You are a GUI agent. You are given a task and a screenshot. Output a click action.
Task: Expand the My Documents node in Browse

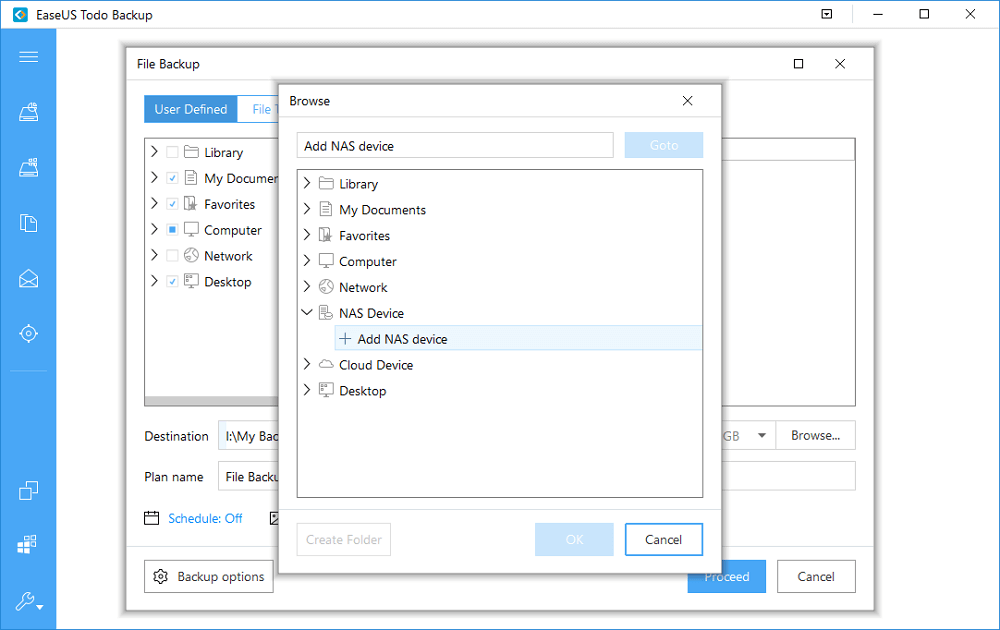point(307,209)
